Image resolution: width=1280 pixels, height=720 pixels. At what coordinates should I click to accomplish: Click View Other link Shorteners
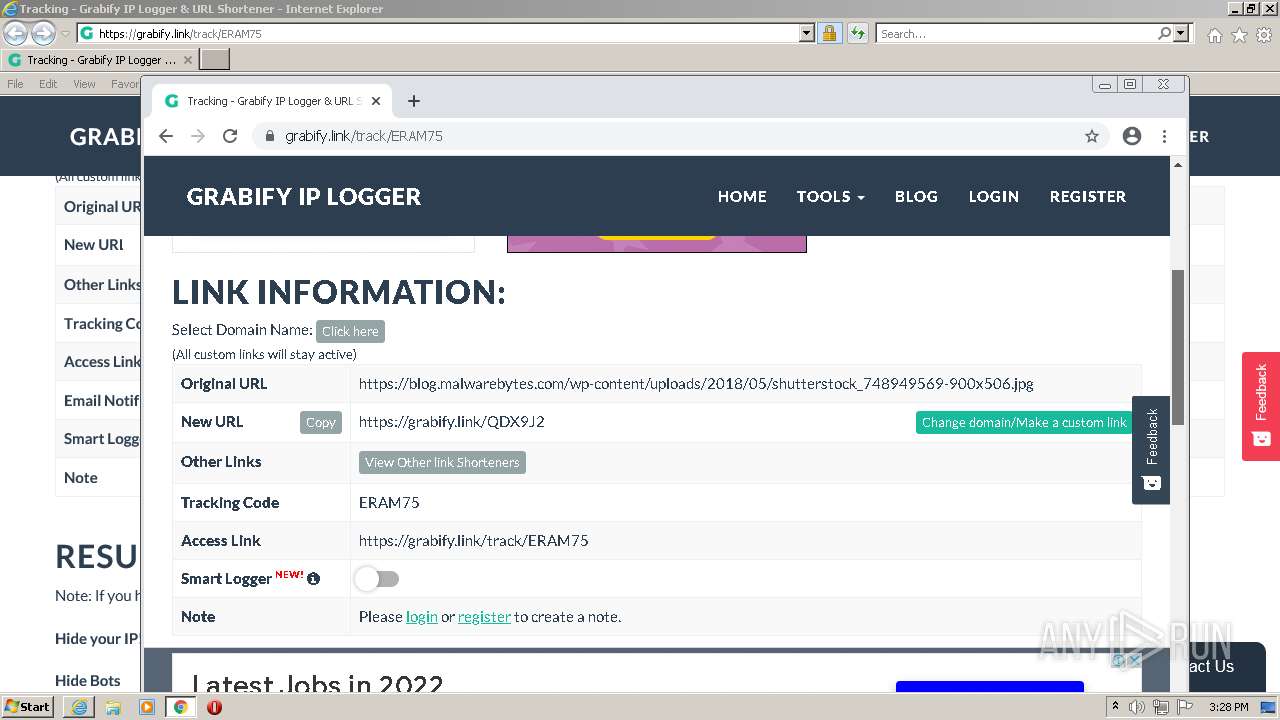tap(442, 462)
